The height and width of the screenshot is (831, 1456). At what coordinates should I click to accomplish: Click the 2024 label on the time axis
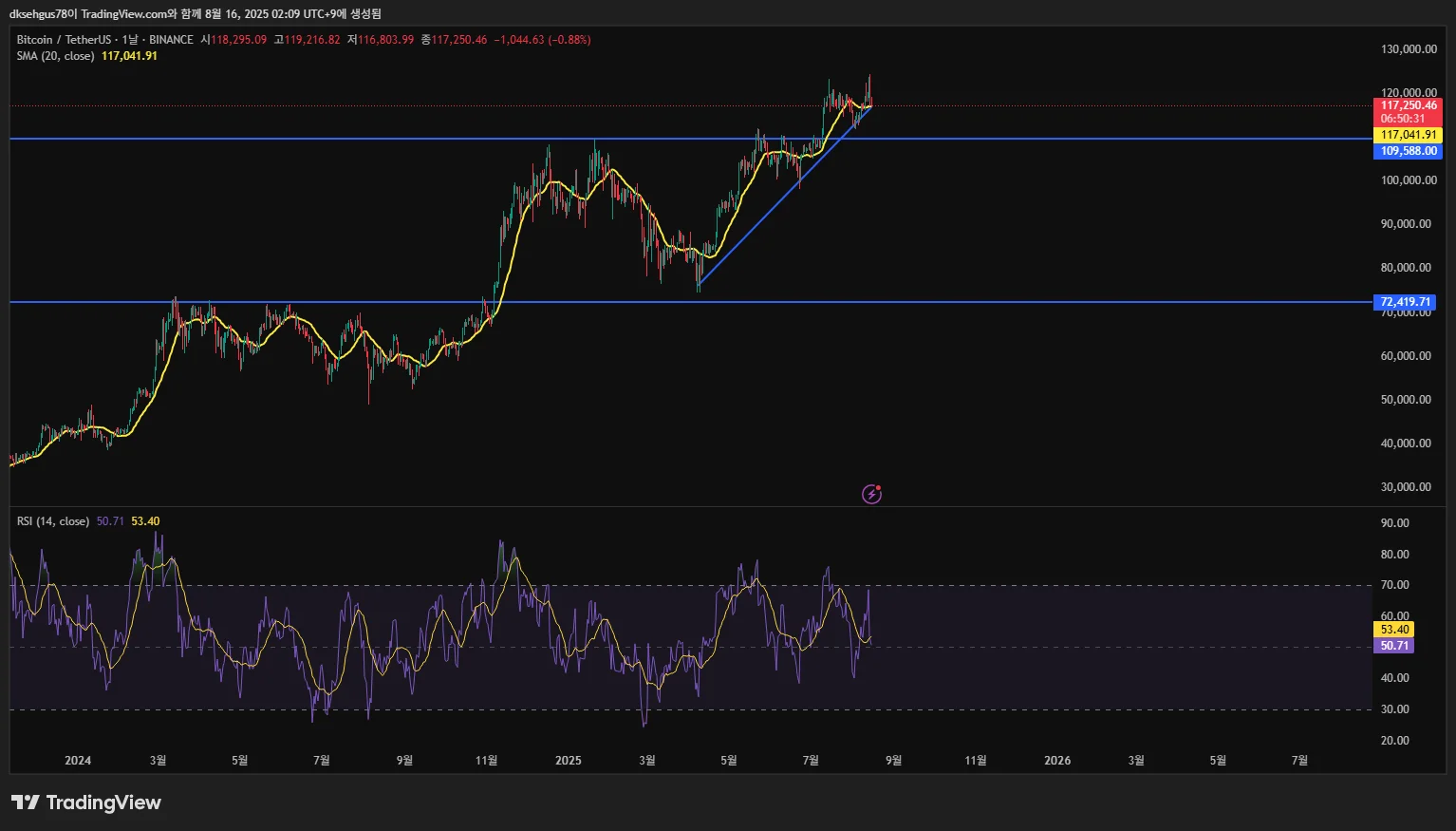point(78,761)
